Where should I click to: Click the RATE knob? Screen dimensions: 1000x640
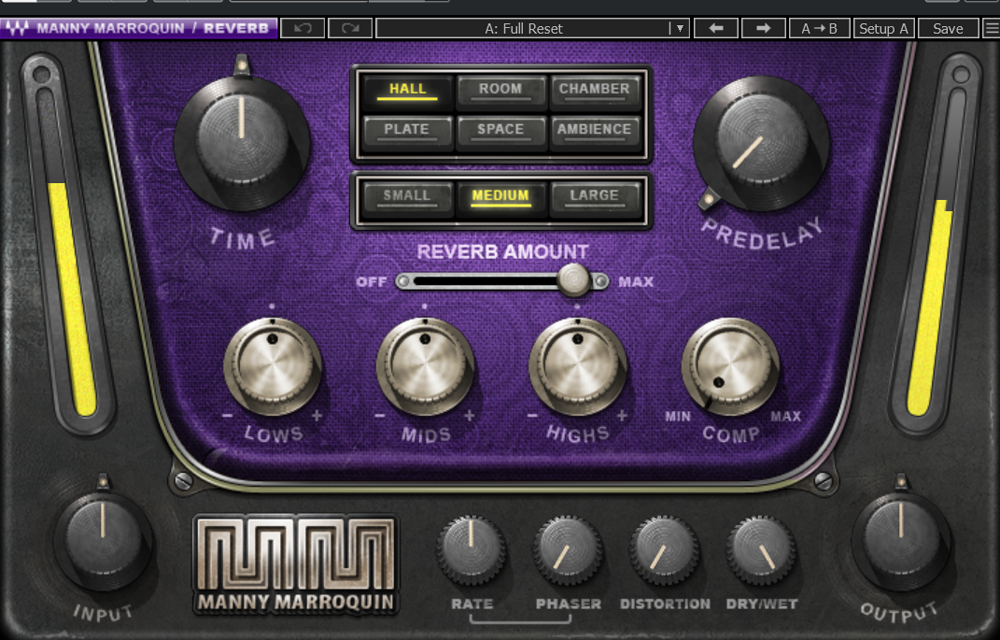(x=471, y=551)
